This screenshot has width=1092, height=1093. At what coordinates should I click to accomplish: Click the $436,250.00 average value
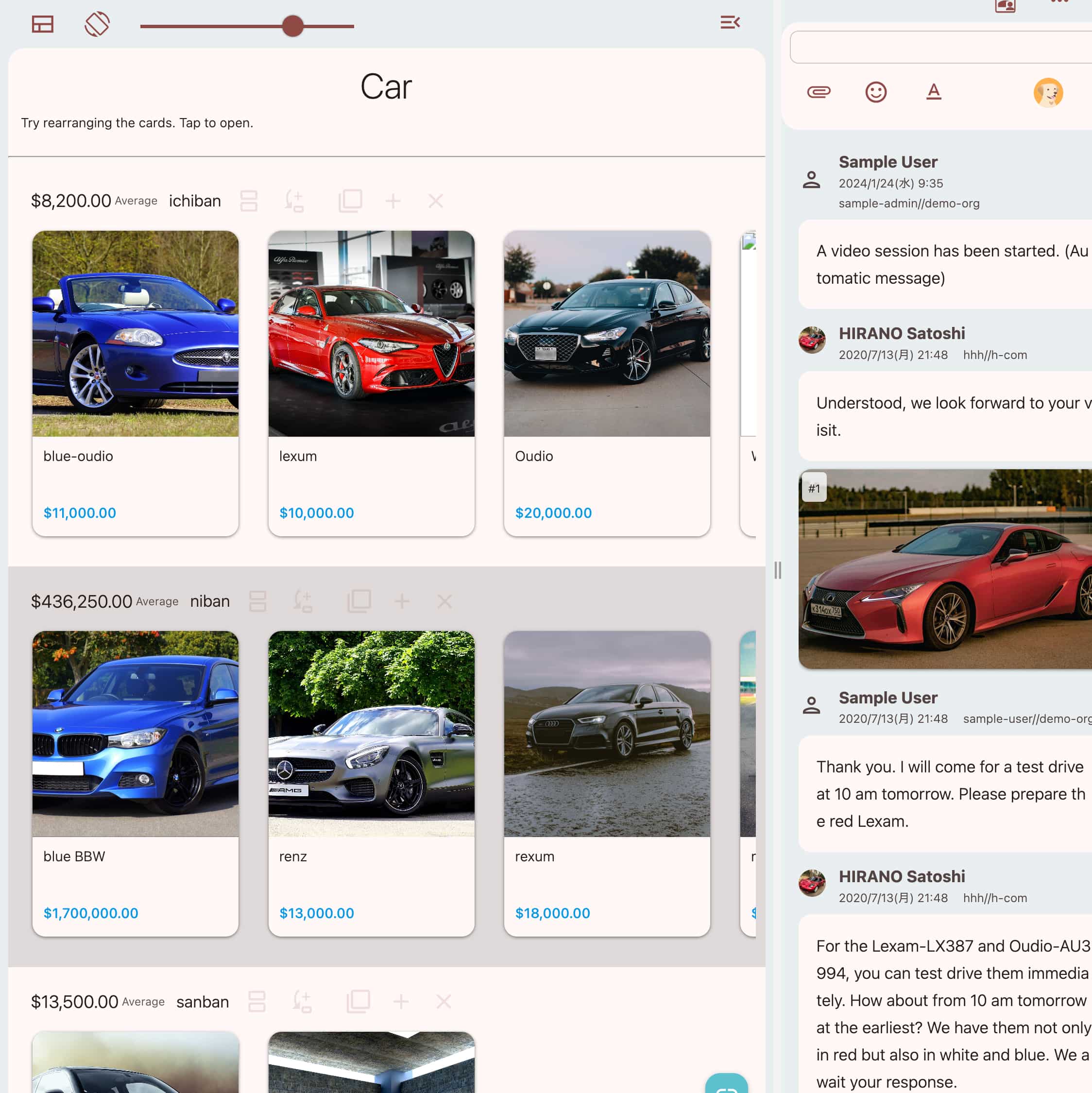coord(82,601)
